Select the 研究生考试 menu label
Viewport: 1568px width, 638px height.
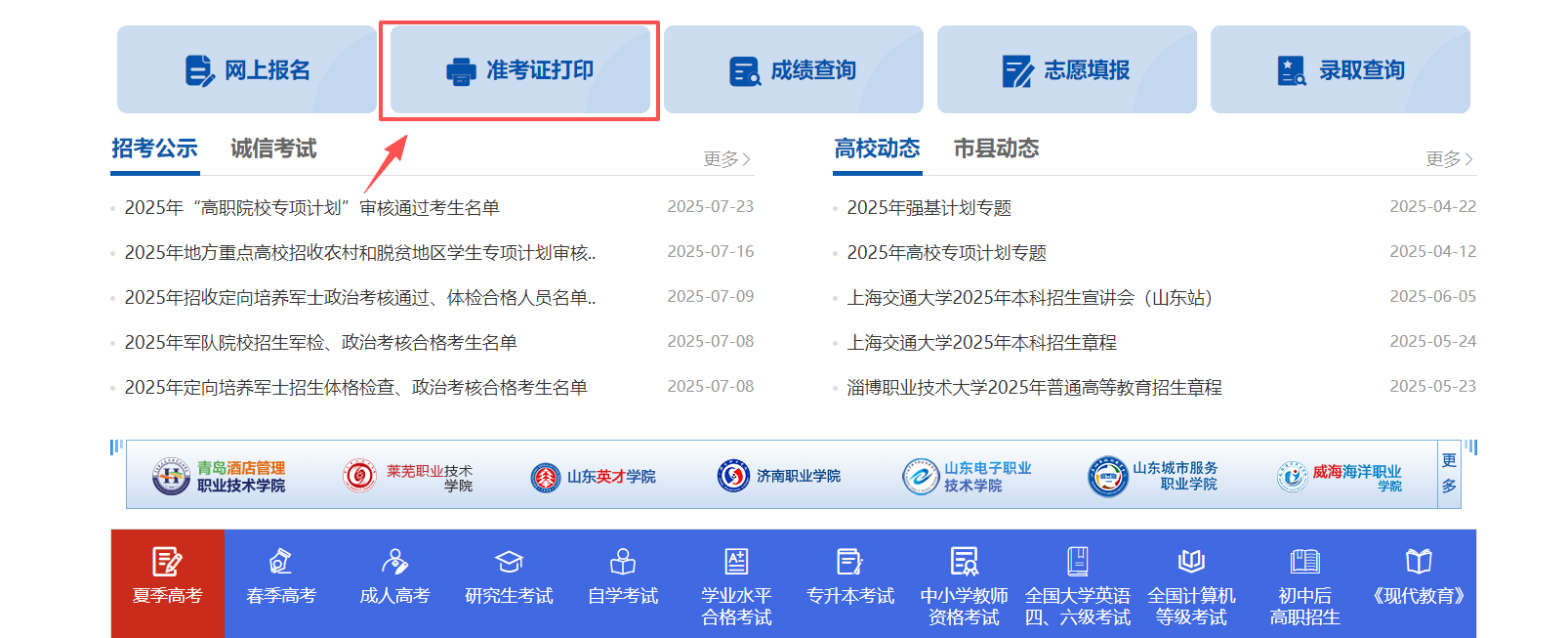click(509, 596)
